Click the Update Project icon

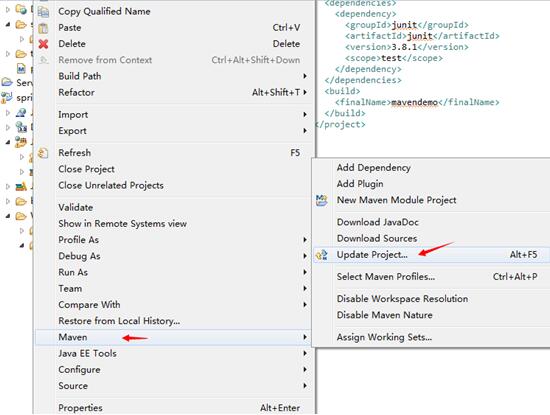click(322, 255)
